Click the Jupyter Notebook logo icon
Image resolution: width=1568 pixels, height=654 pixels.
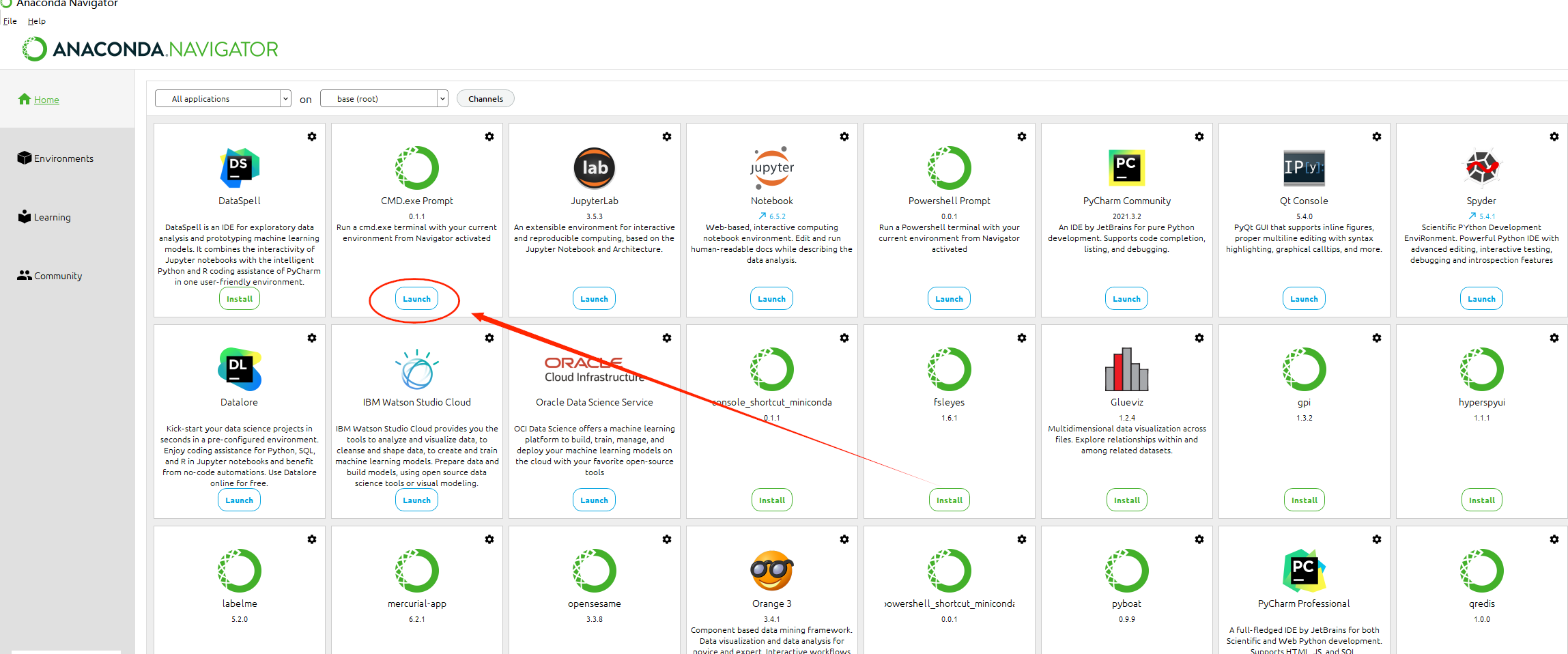pos(772,168)
